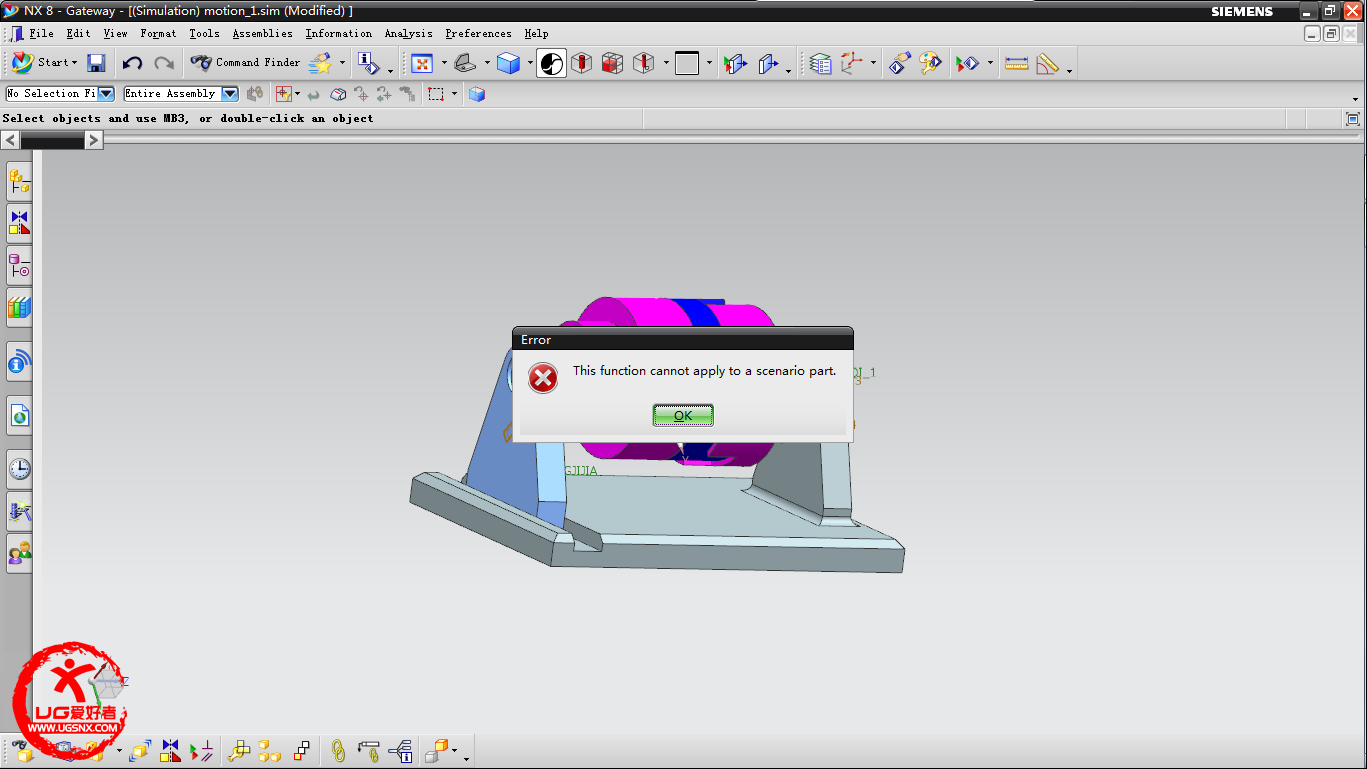Image resolution: width=1367 pixels, height=769 pixels.
Task: Open the Start application menu
Action: pos(44,63)
